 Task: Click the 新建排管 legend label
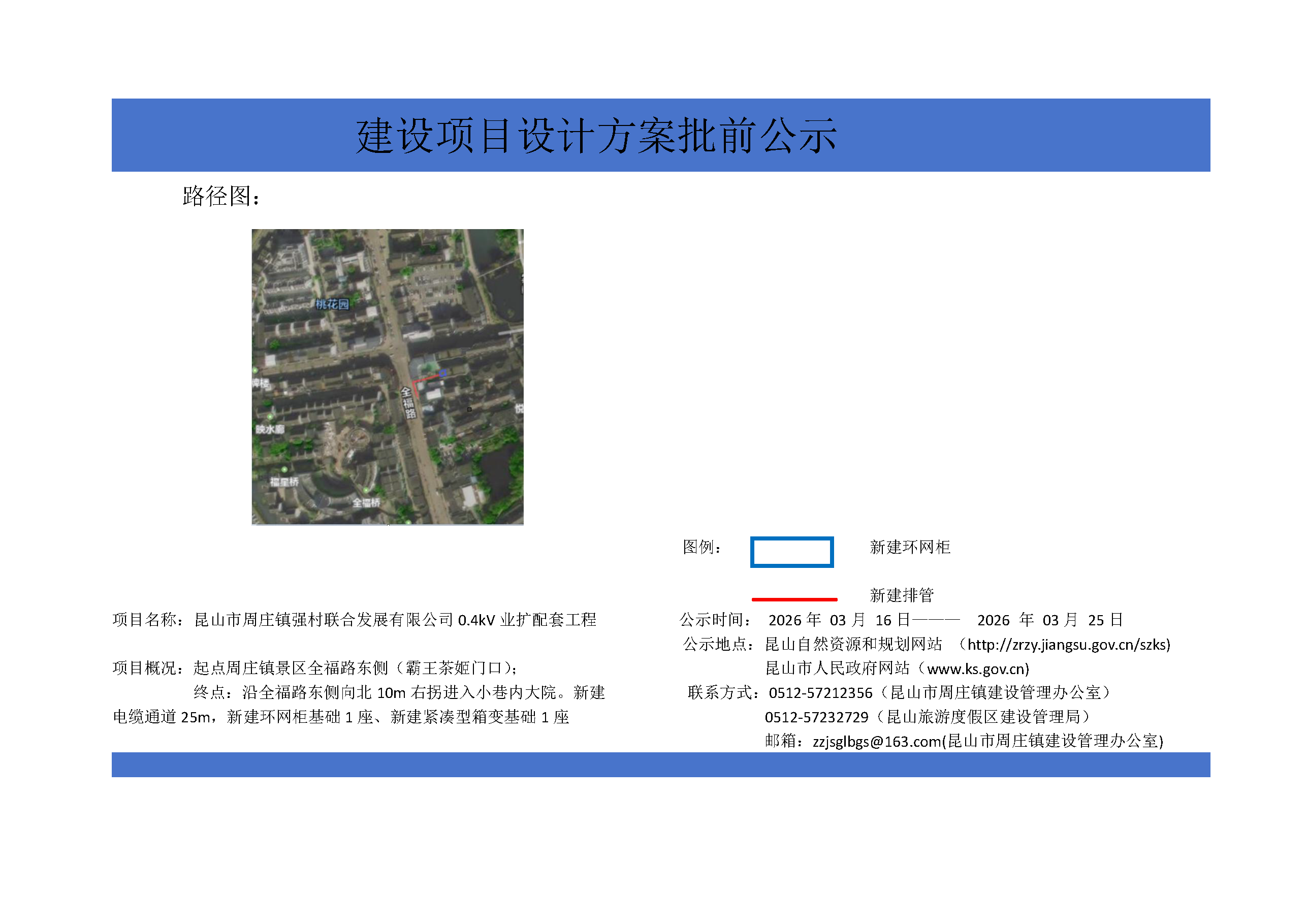(x=901, y=595)
